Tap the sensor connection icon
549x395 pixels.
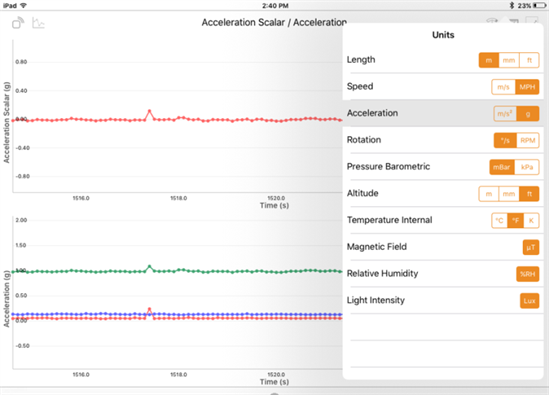click(18, 23)
